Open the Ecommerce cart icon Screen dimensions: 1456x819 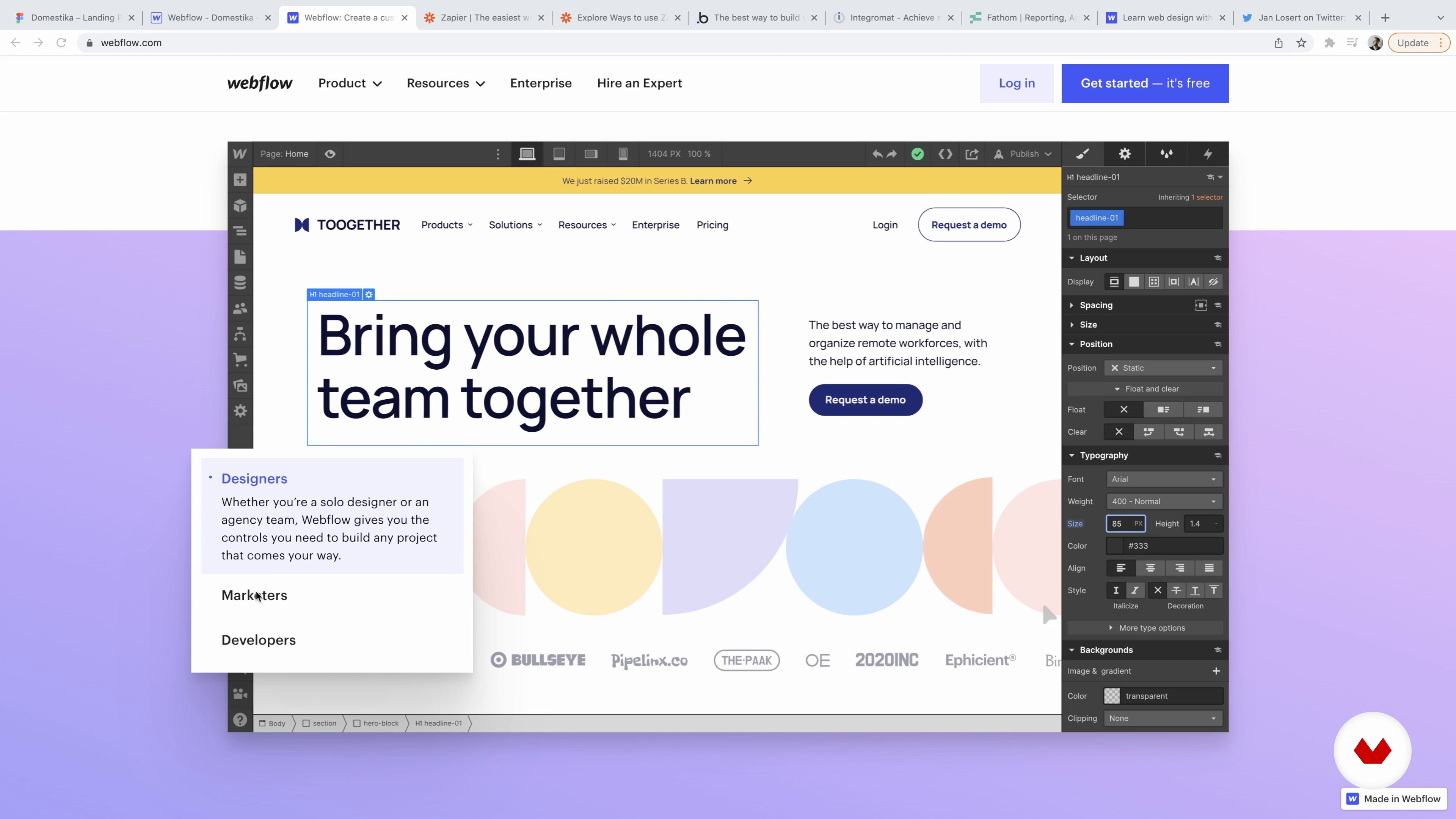pyautogui.click(x=240, y=359)
